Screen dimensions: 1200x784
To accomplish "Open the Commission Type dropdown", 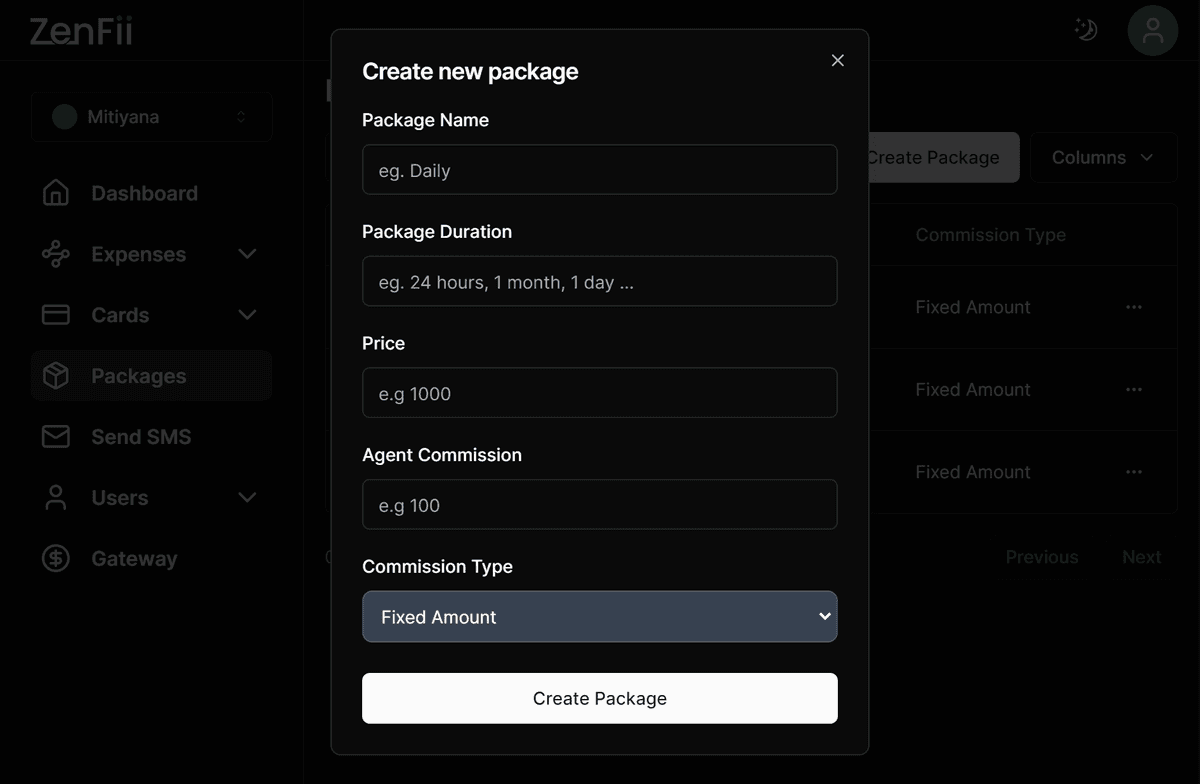I will (599, 617).
